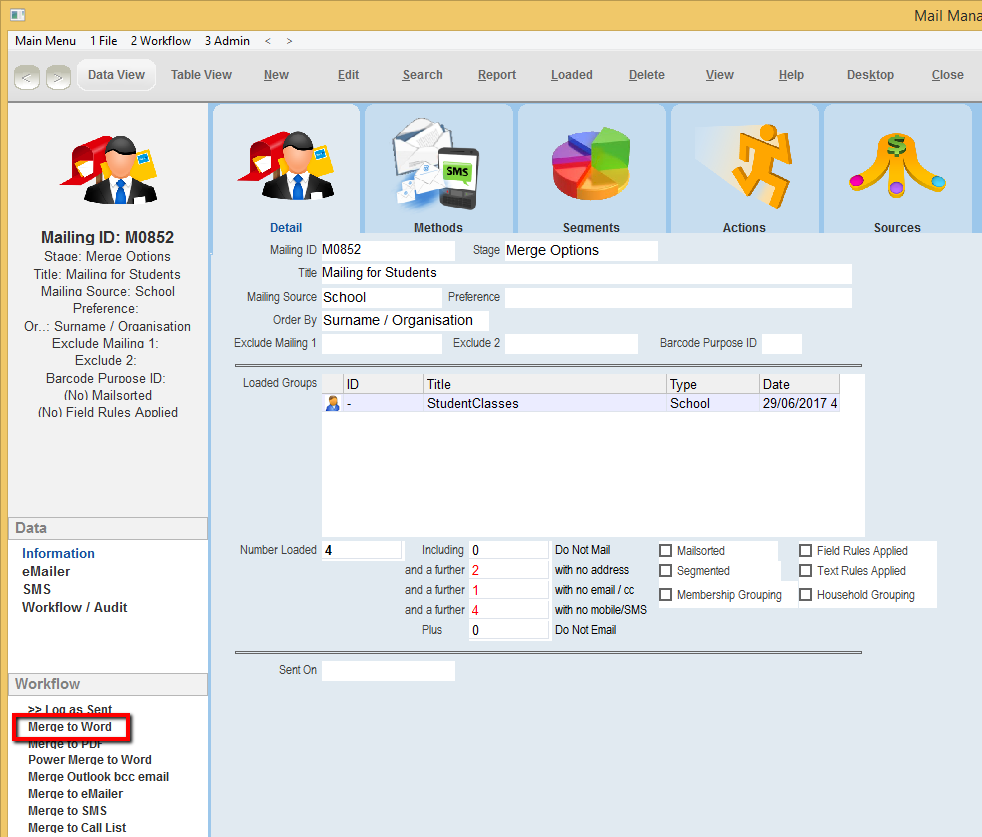Switch to Table View
Image resolution: width=982 pixels, height=837 pixels.
tap(201, 75)
